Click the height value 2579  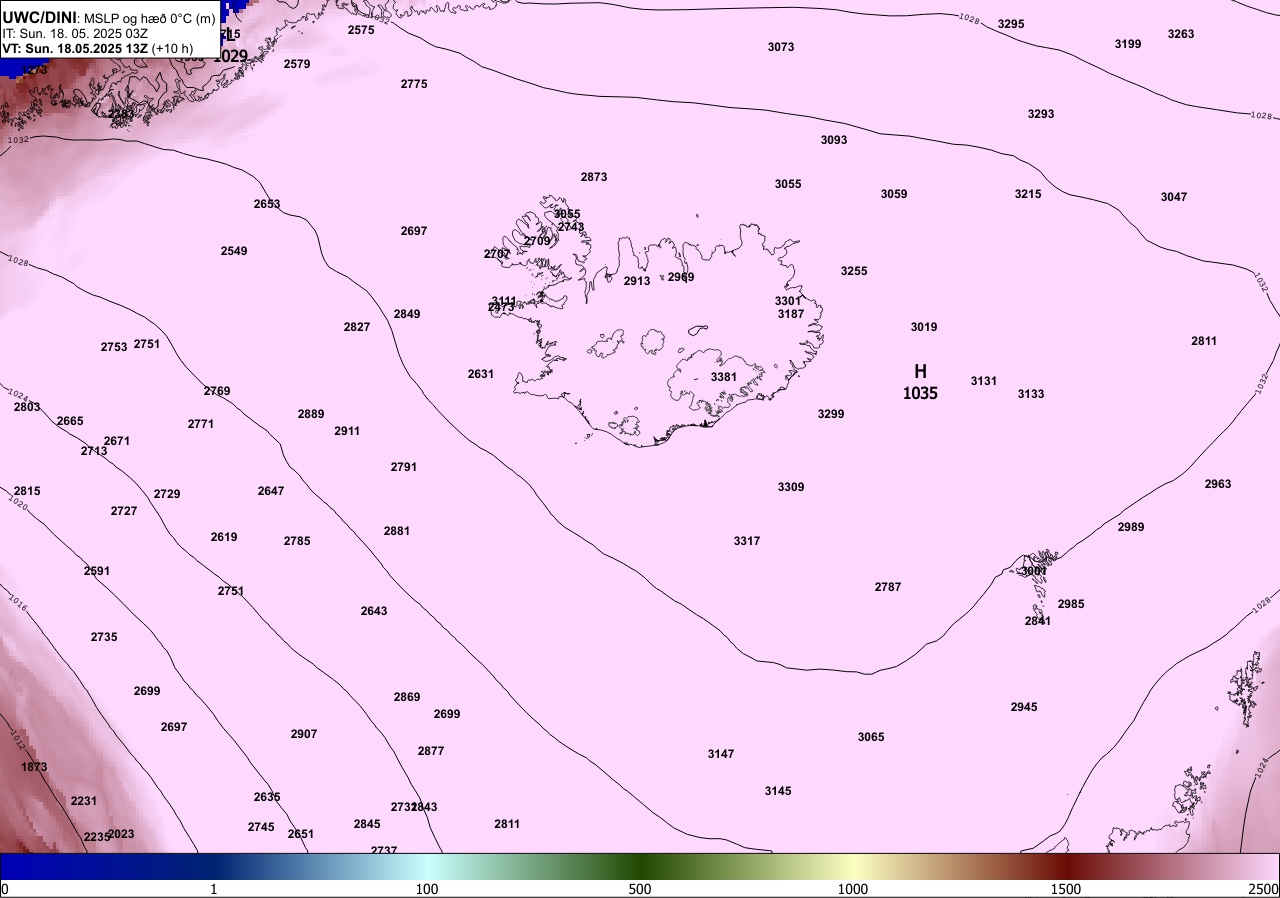pyautogui.click(x=297, y=64)
